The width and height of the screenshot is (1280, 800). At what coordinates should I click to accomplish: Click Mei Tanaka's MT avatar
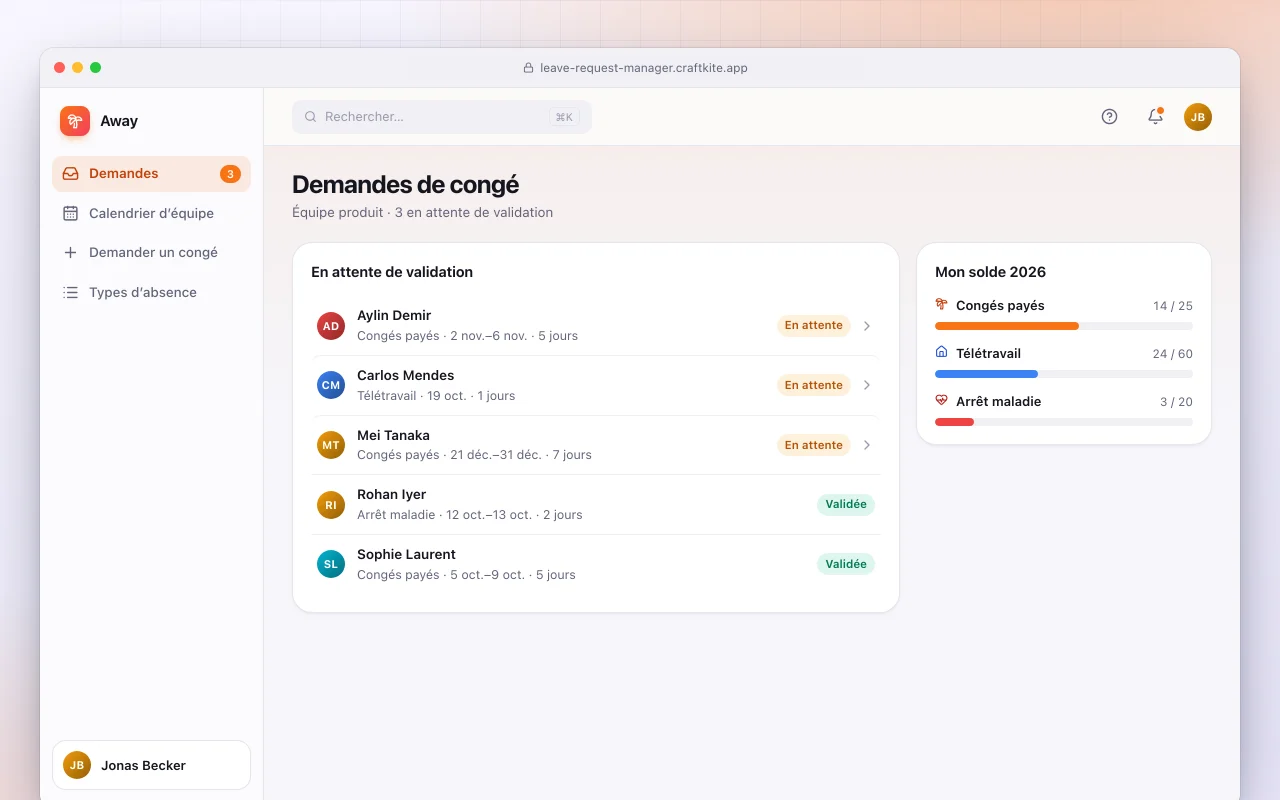coord(331,445)
